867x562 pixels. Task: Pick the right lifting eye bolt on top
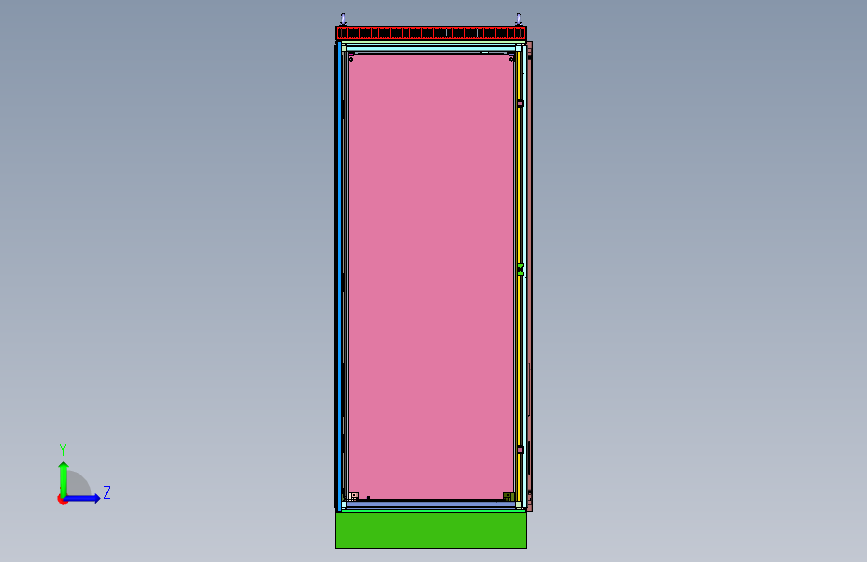(519, 19)
